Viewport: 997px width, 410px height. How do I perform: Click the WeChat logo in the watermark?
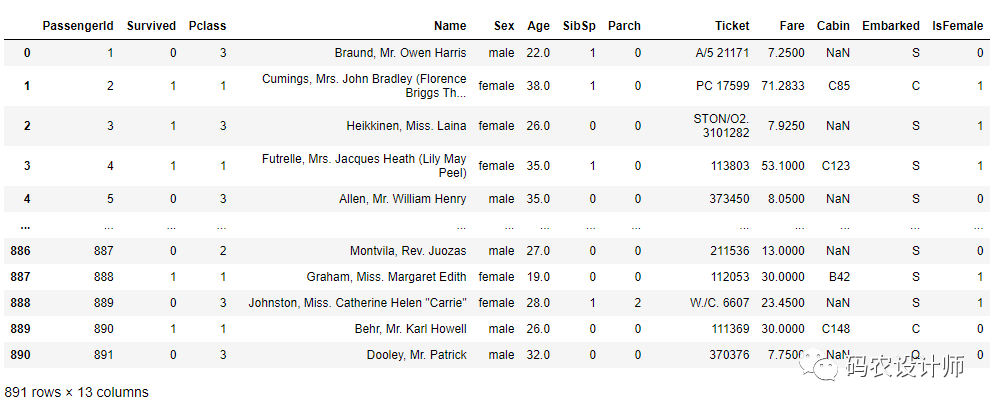(828, 368)
